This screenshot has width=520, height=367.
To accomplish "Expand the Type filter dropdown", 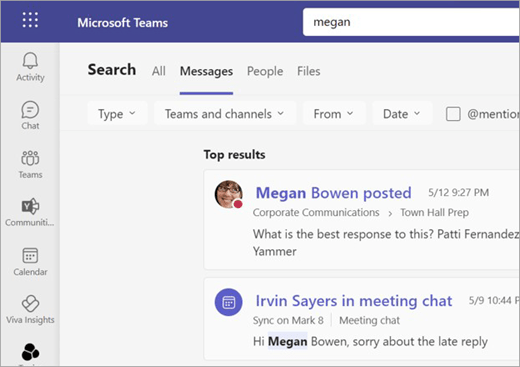I will (x=117, y=114).
